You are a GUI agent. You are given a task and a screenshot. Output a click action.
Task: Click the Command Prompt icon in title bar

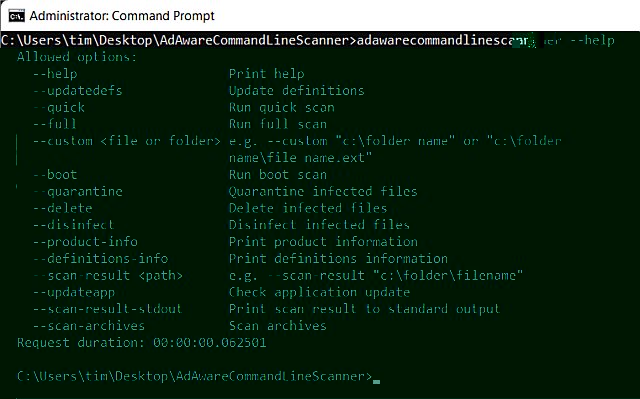tap(16, 16)
